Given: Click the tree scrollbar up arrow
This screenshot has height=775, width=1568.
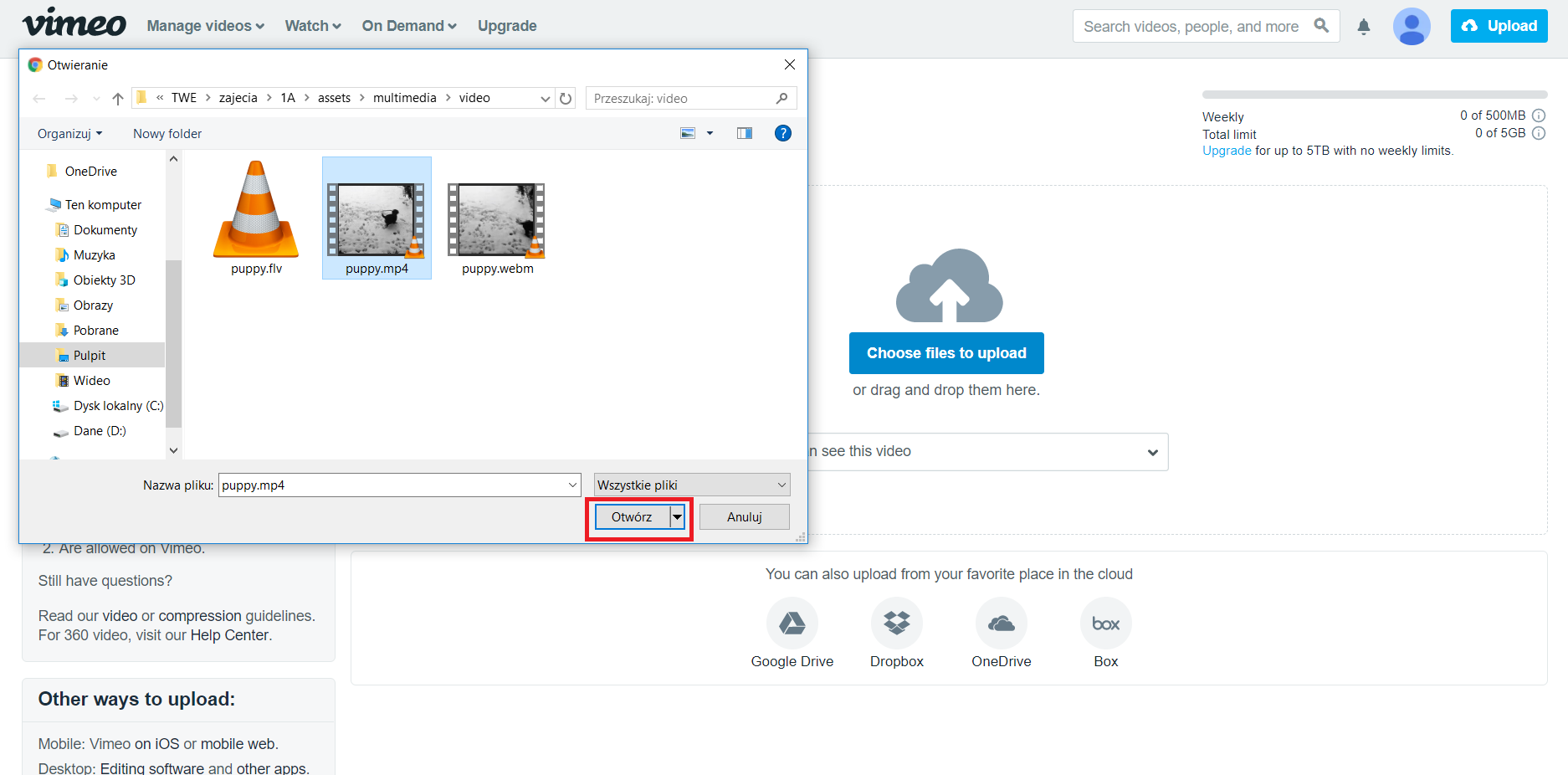Looking at the screenshot, I should [x=173, y=159].
